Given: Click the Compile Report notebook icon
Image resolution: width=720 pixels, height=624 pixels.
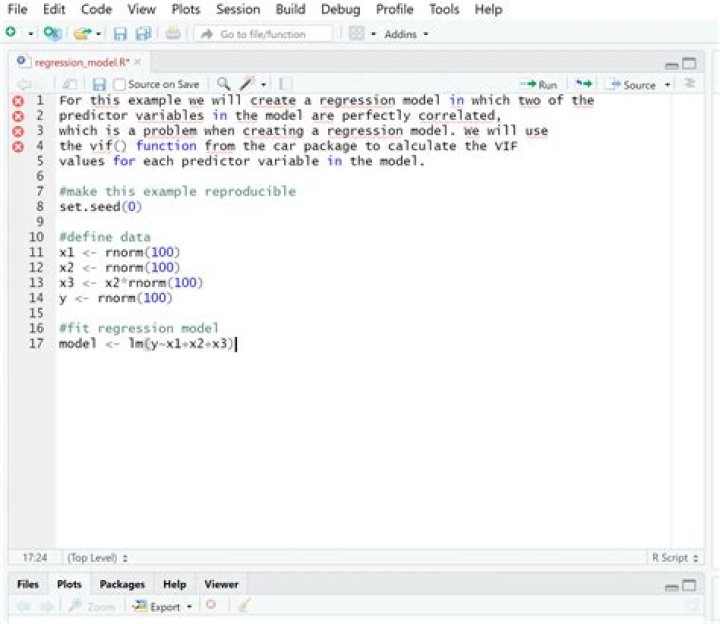Looking at the screenshot, I should point(286,84).
